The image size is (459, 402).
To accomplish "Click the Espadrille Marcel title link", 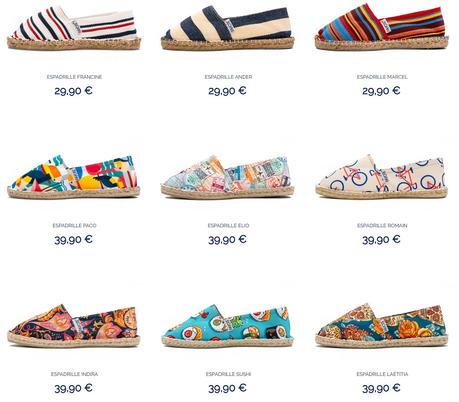I will point(382,77).
